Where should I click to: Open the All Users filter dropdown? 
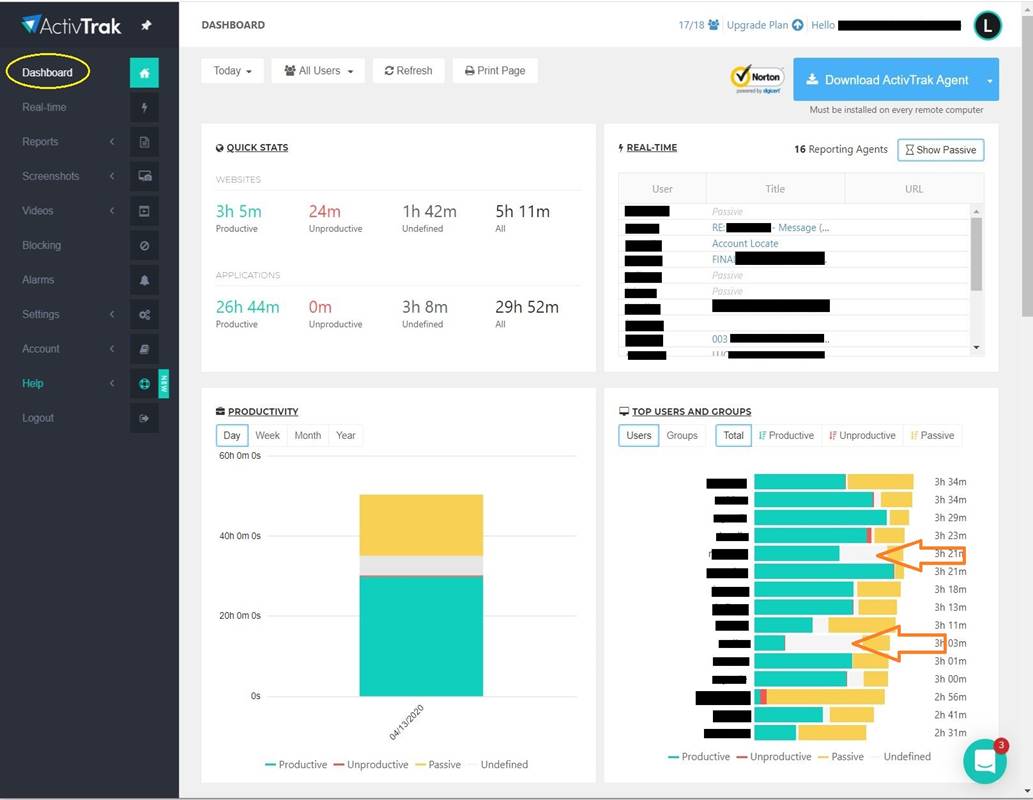(319, 71)
